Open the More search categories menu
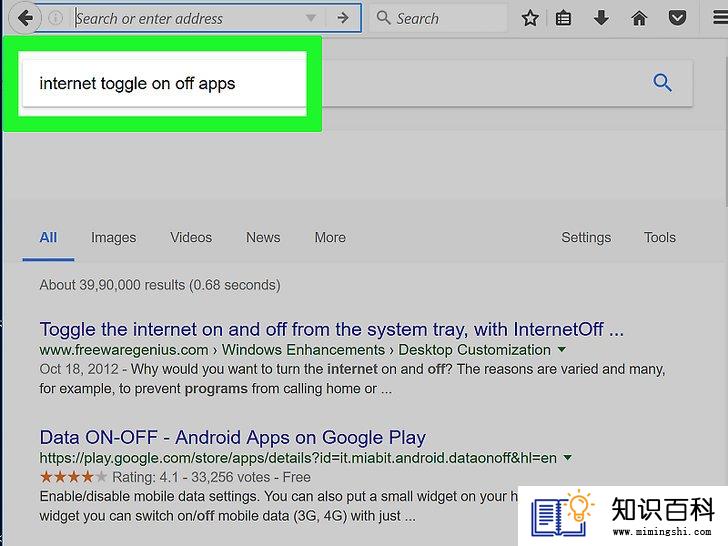The height and width of the screenshot is (546, 728). [330, 237]
